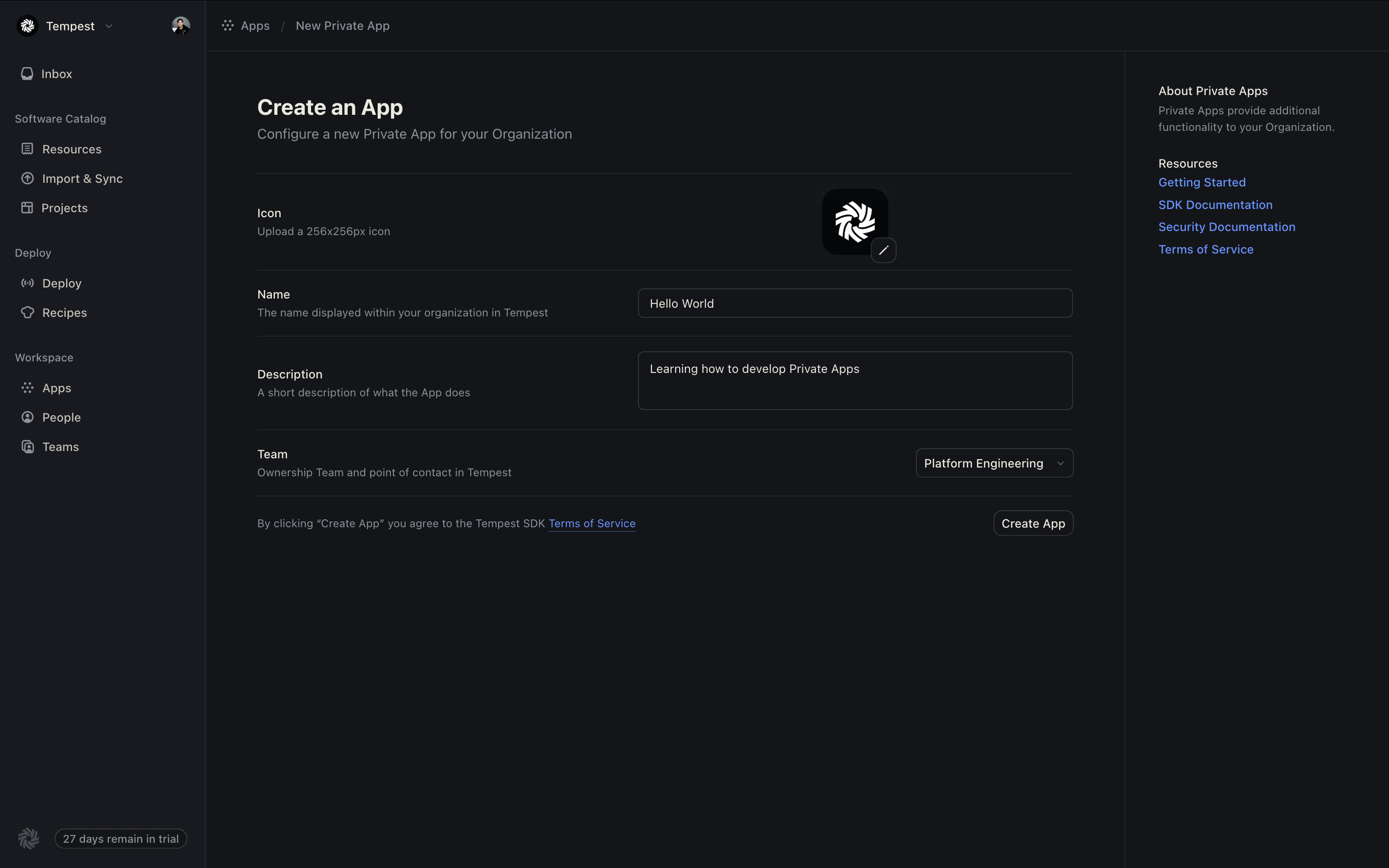Open the Platform Engineering team dropdown
The width and height of the screenshot is (1389, 868).
994,463
